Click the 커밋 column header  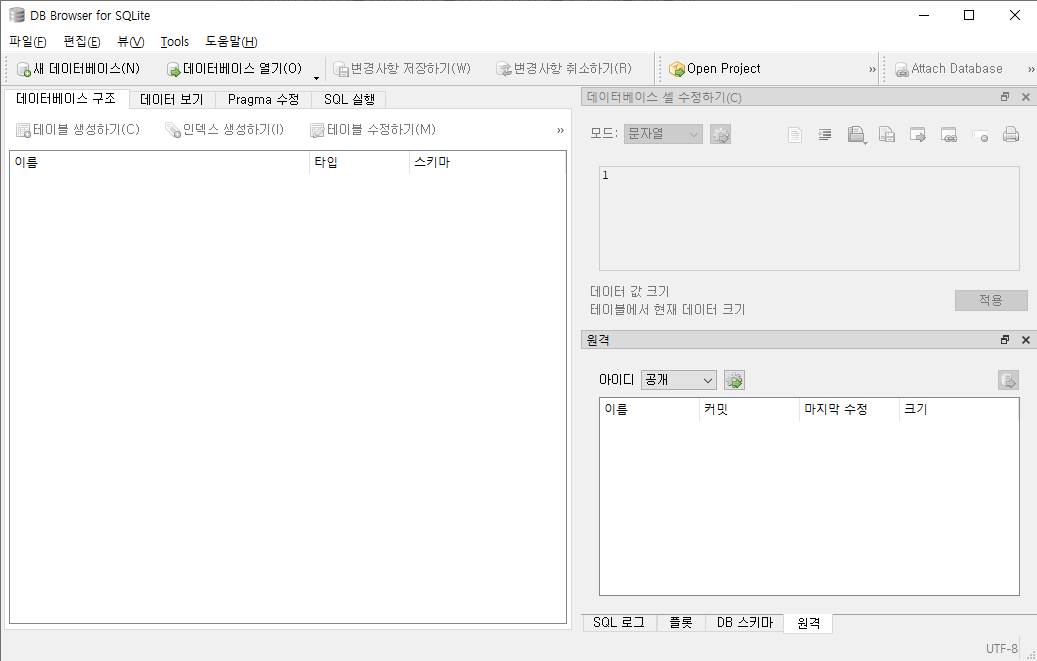pyautogui.click(x=749, y=410)
